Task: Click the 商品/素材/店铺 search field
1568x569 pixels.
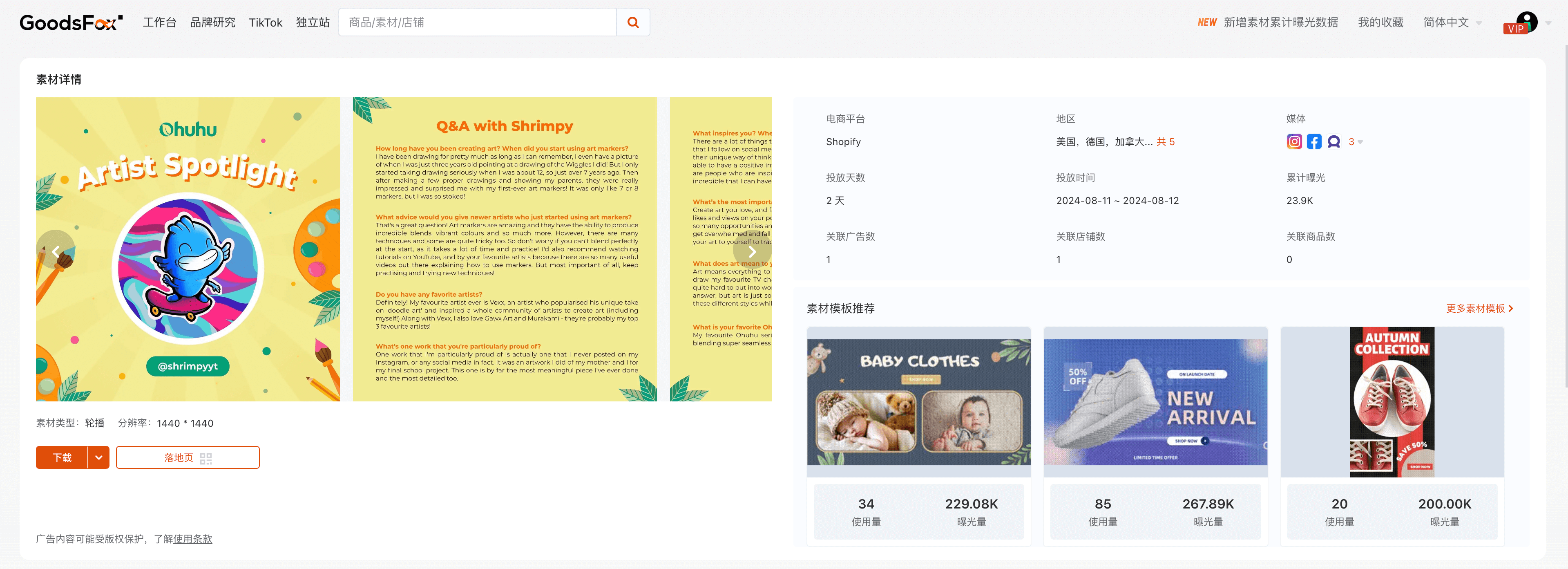Action: click(478, 22)
